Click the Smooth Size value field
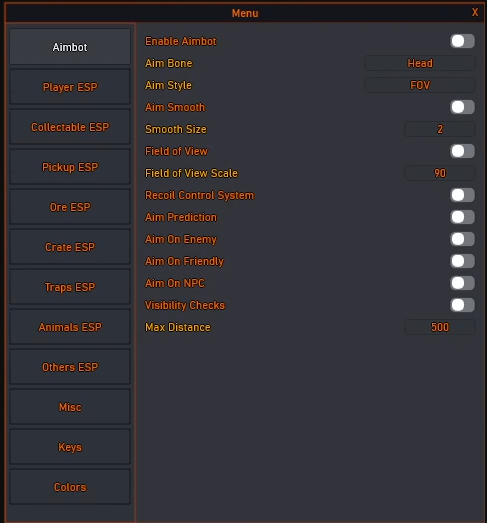 440,129
